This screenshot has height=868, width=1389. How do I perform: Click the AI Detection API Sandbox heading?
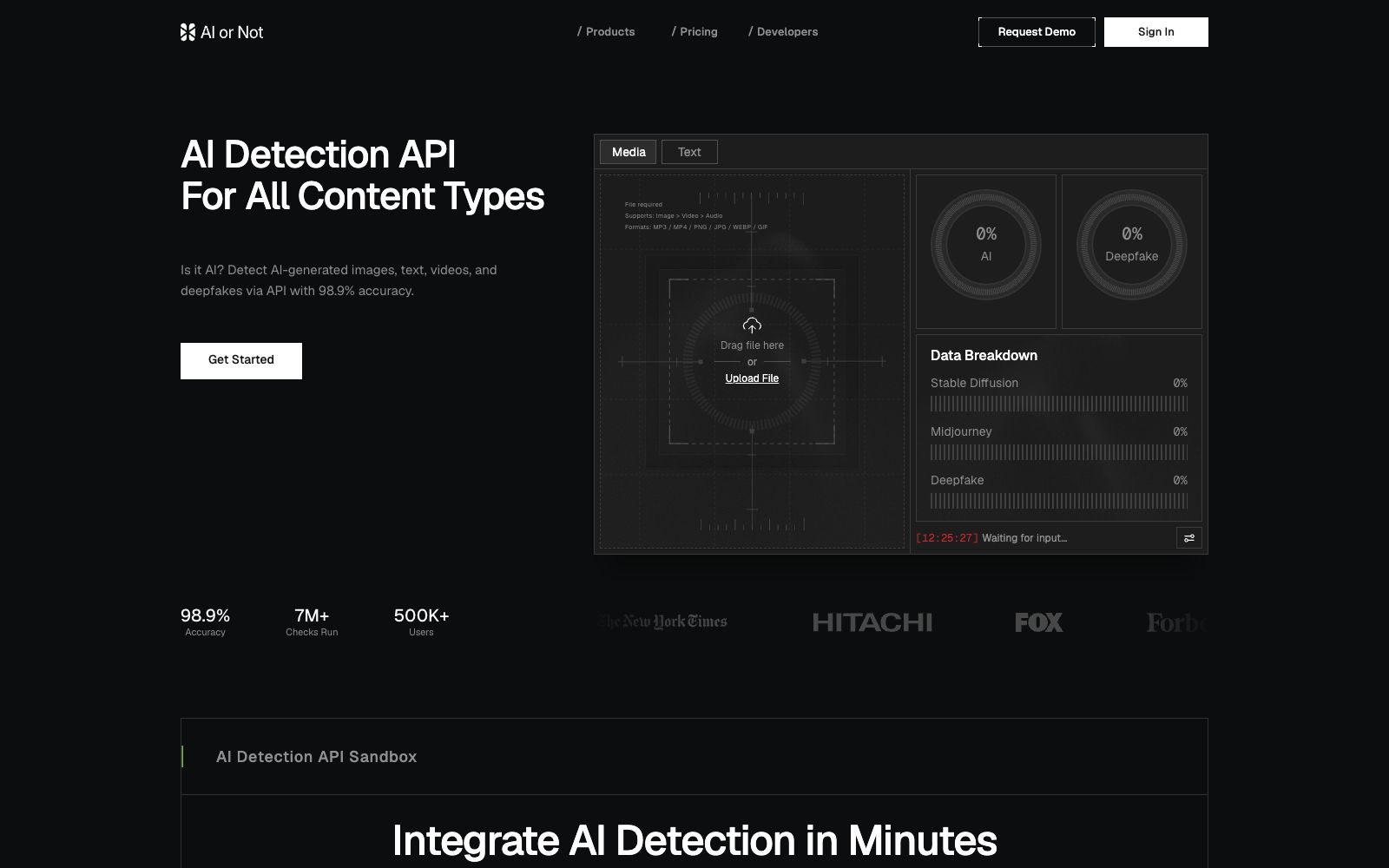click(316, 757)
